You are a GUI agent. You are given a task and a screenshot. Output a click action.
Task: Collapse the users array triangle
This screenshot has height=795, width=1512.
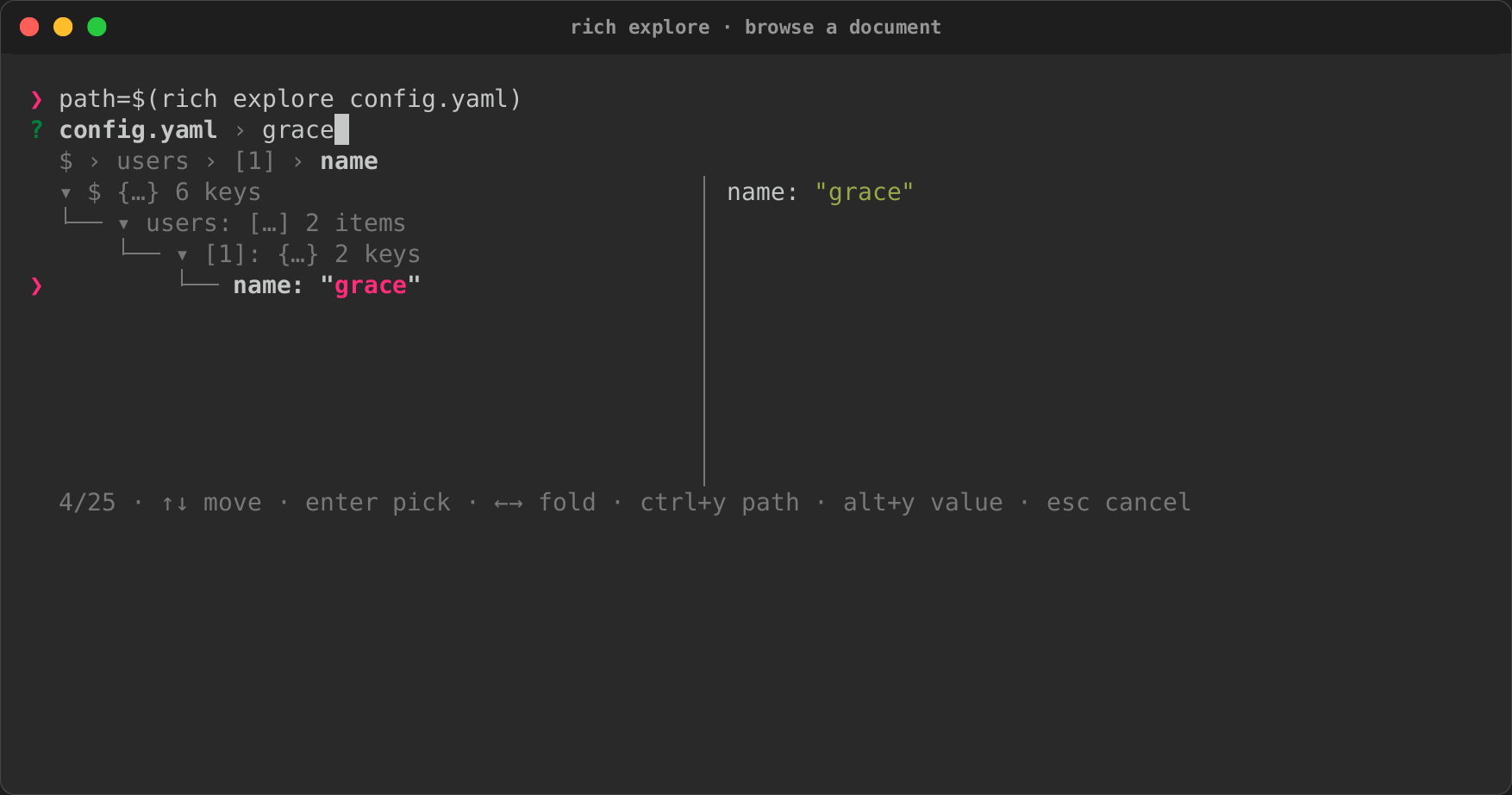point(123,224)
